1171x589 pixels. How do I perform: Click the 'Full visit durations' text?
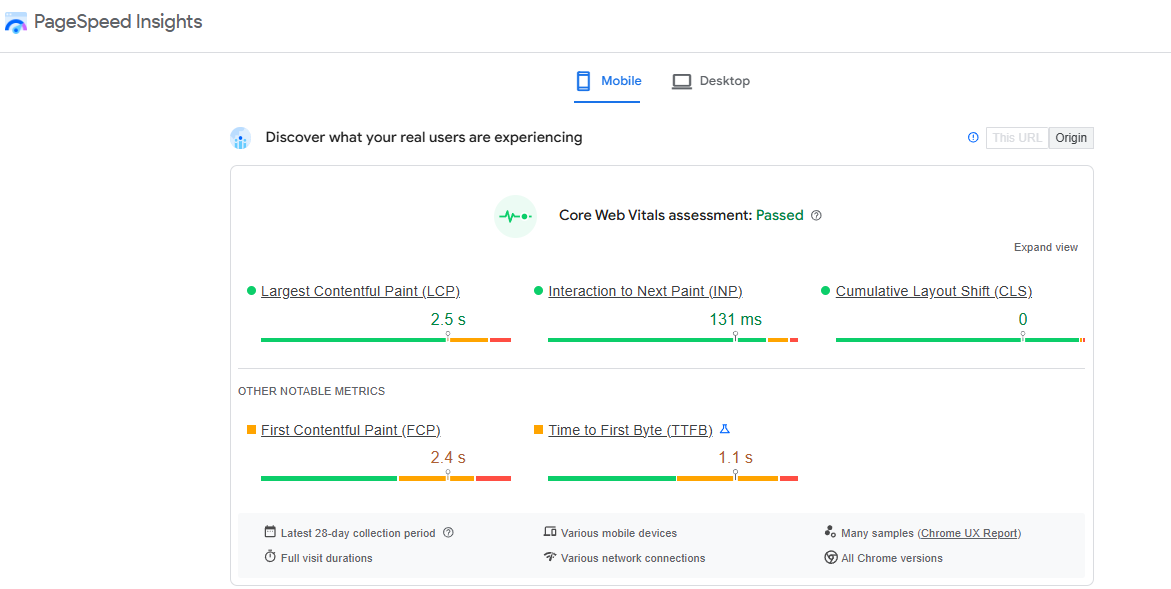point(326,558)
